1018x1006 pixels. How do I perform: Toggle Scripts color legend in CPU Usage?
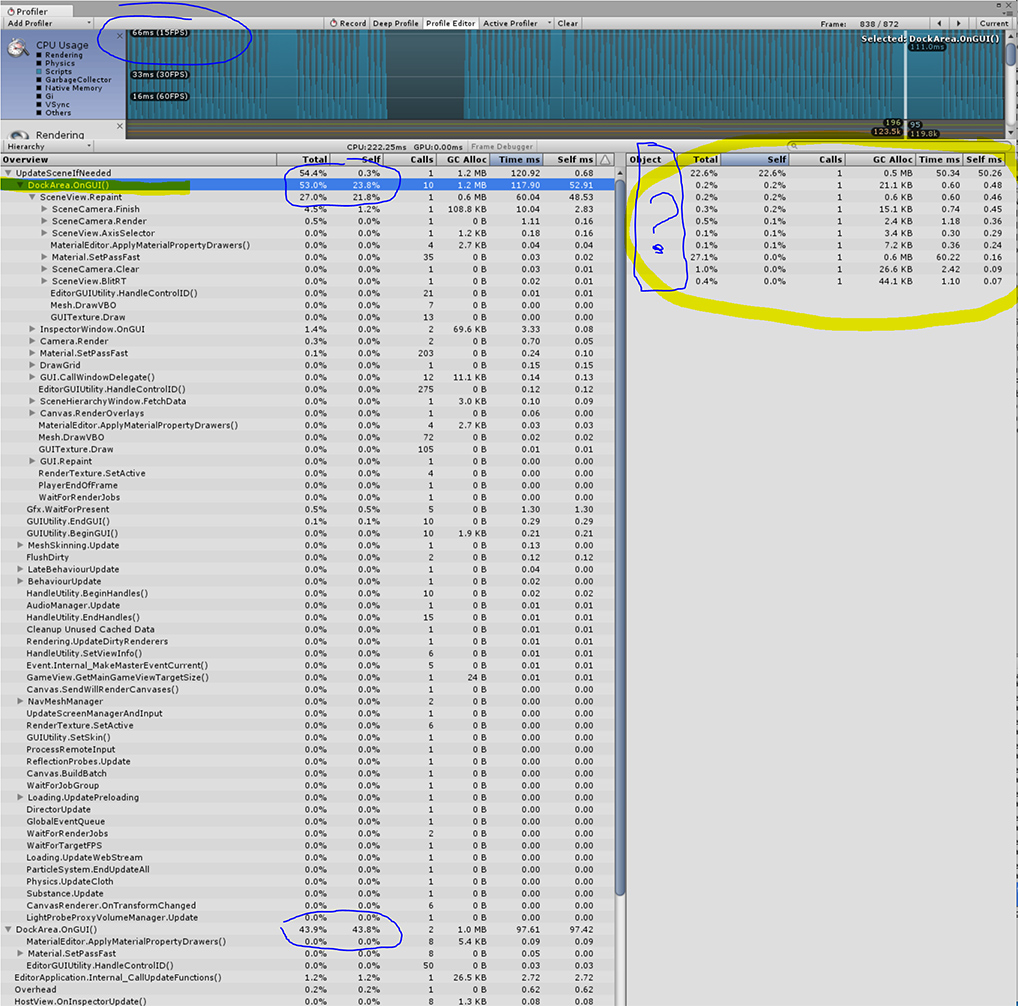(x=39, y=71)
